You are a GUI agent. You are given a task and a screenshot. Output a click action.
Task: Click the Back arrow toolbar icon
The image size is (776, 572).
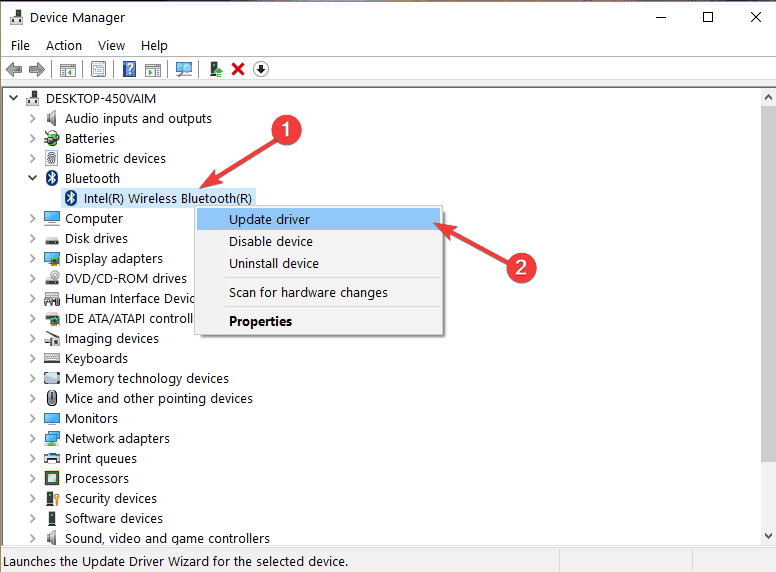14,69
